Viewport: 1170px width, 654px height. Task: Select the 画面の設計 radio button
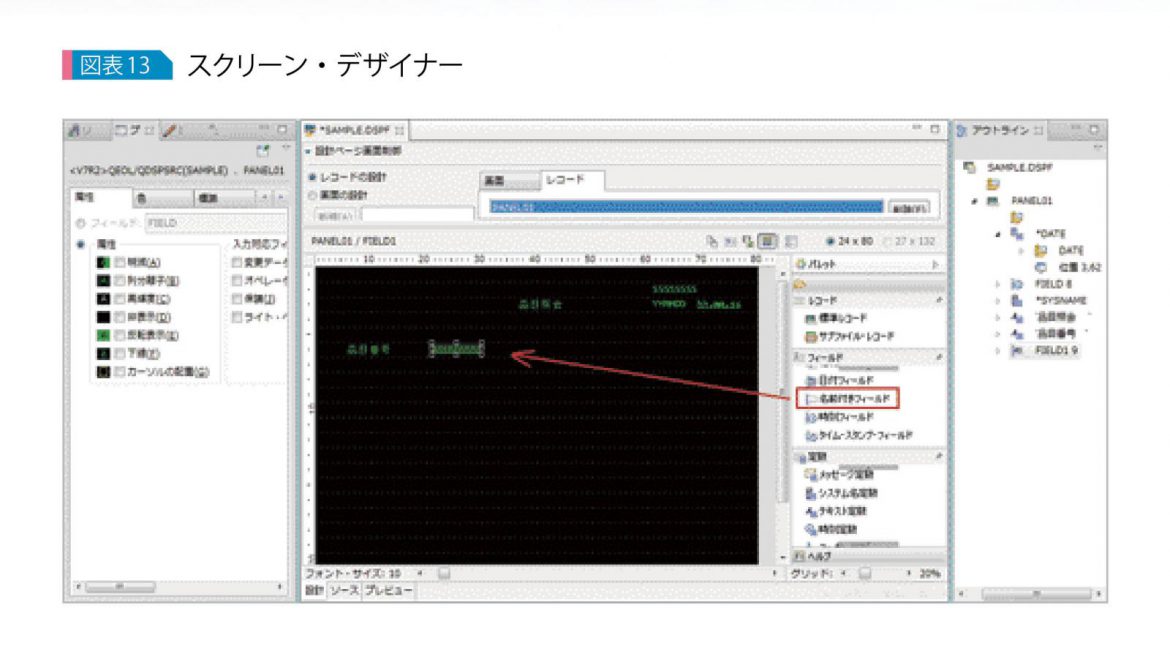313,196
